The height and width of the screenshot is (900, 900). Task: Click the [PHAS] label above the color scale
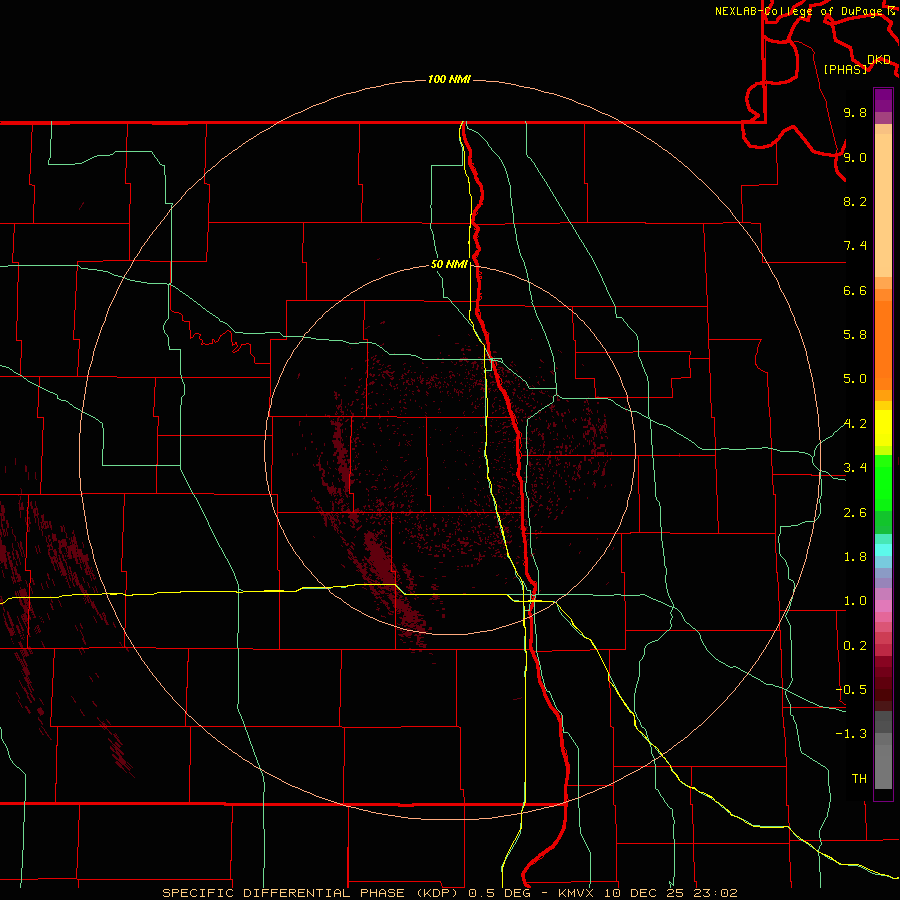(845, 69)
